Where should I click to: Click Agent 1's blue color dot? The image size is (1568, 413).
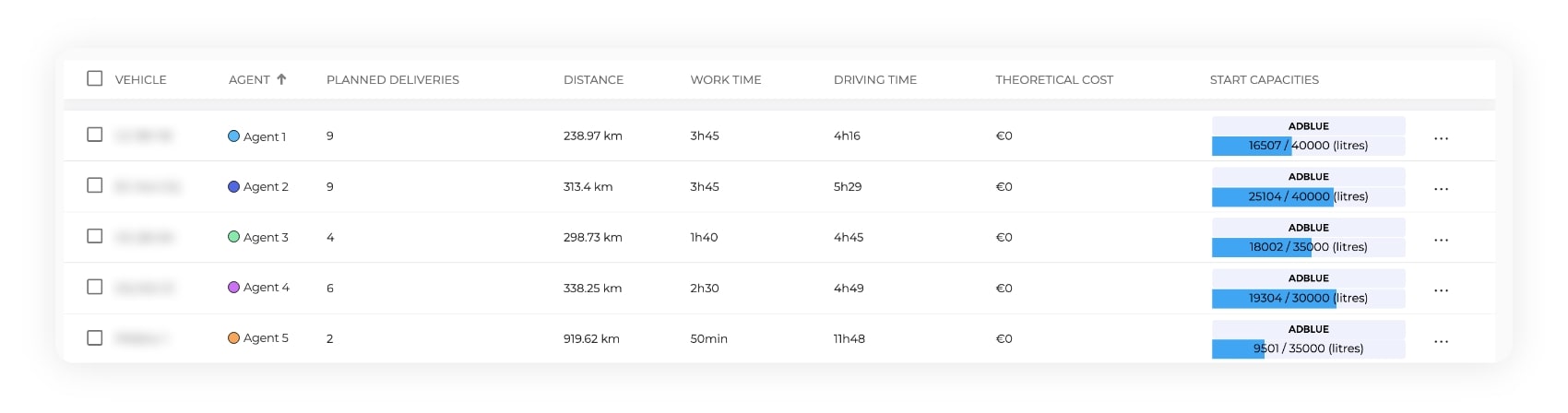point(233,136)
